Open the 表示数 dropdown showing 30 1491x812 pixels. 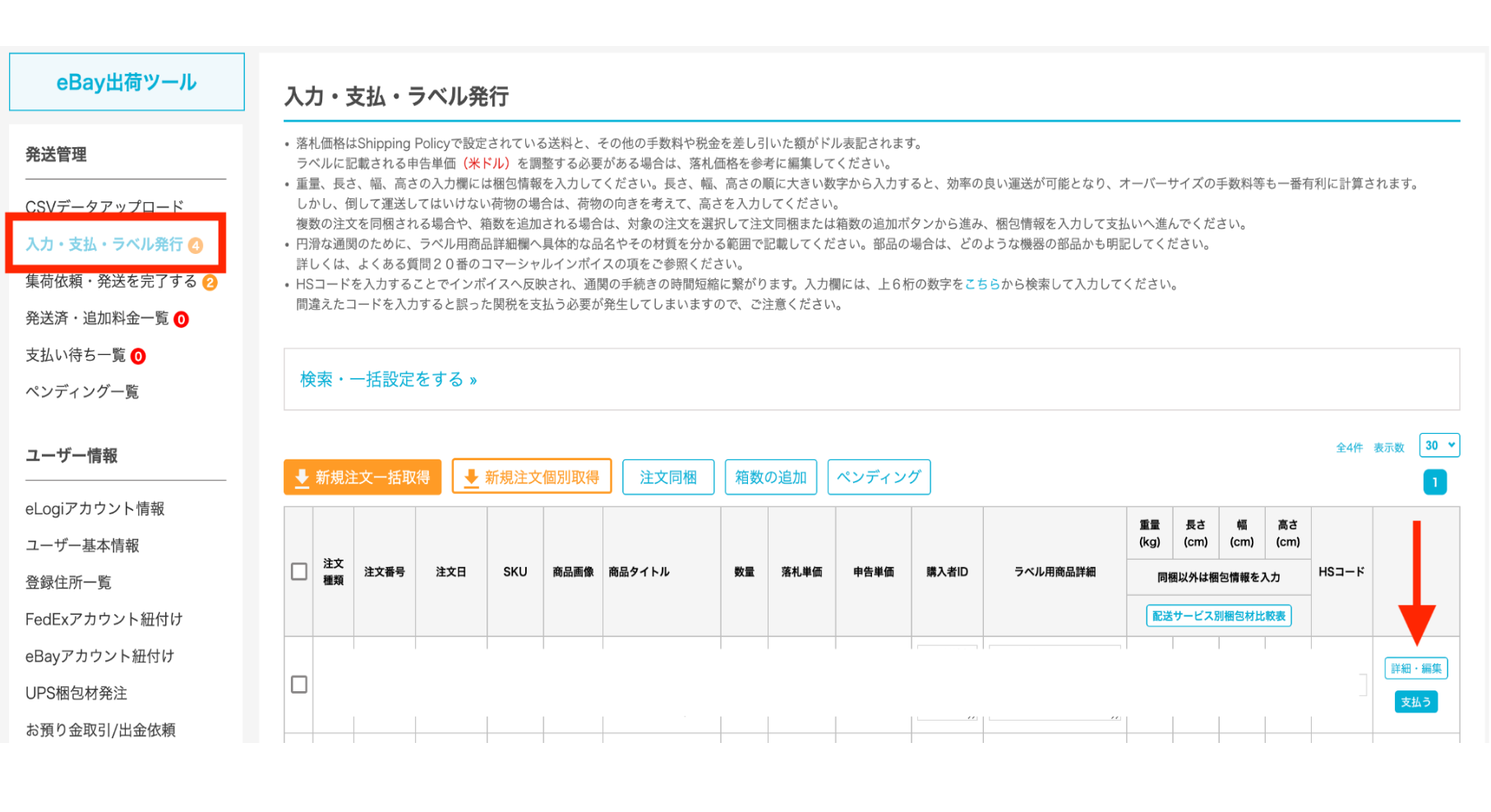pos(1438,445)
